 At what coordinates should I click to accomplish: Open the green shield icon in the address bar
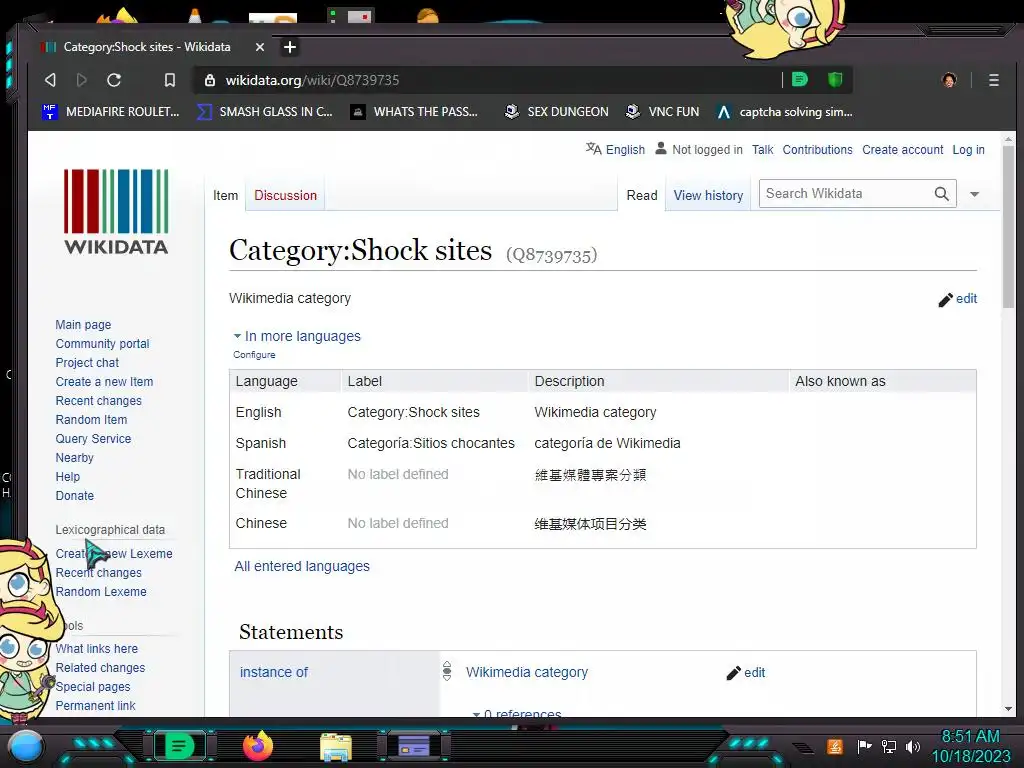(835, 80)
